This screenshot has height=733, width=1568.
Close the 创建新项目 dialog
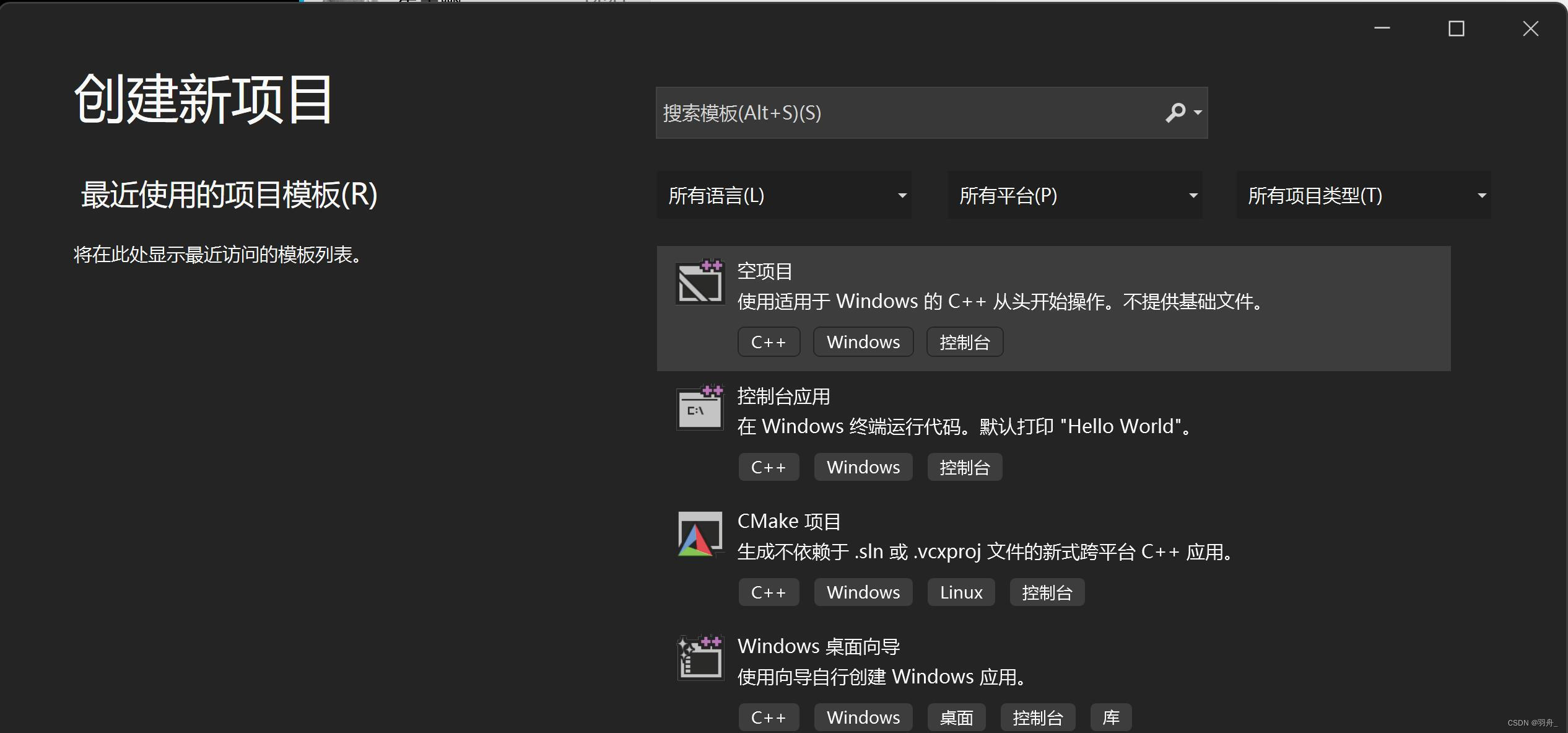click(1531, 29)
